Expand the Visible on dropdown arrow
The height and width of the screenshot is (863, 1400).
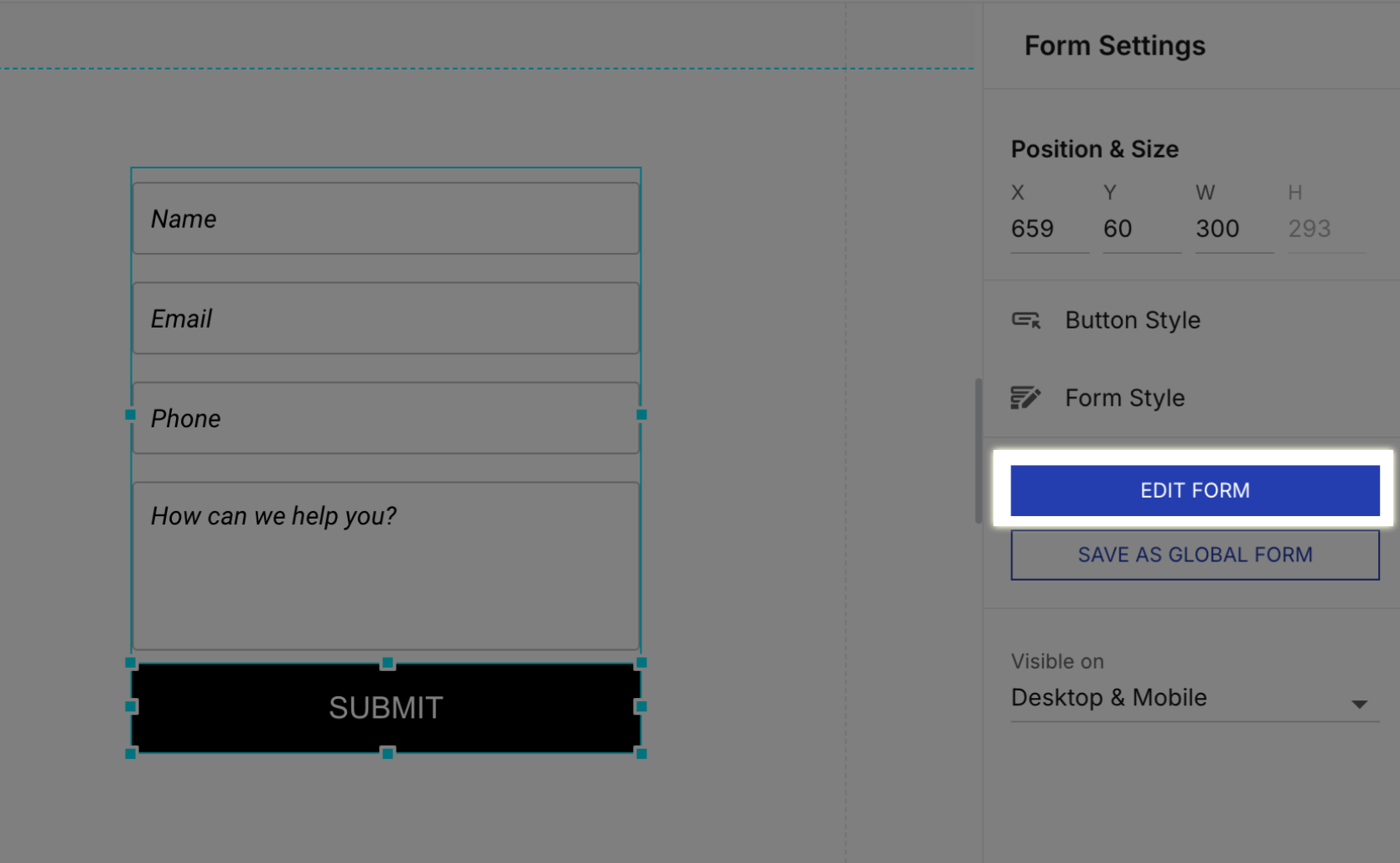(x=1359, y=704)
